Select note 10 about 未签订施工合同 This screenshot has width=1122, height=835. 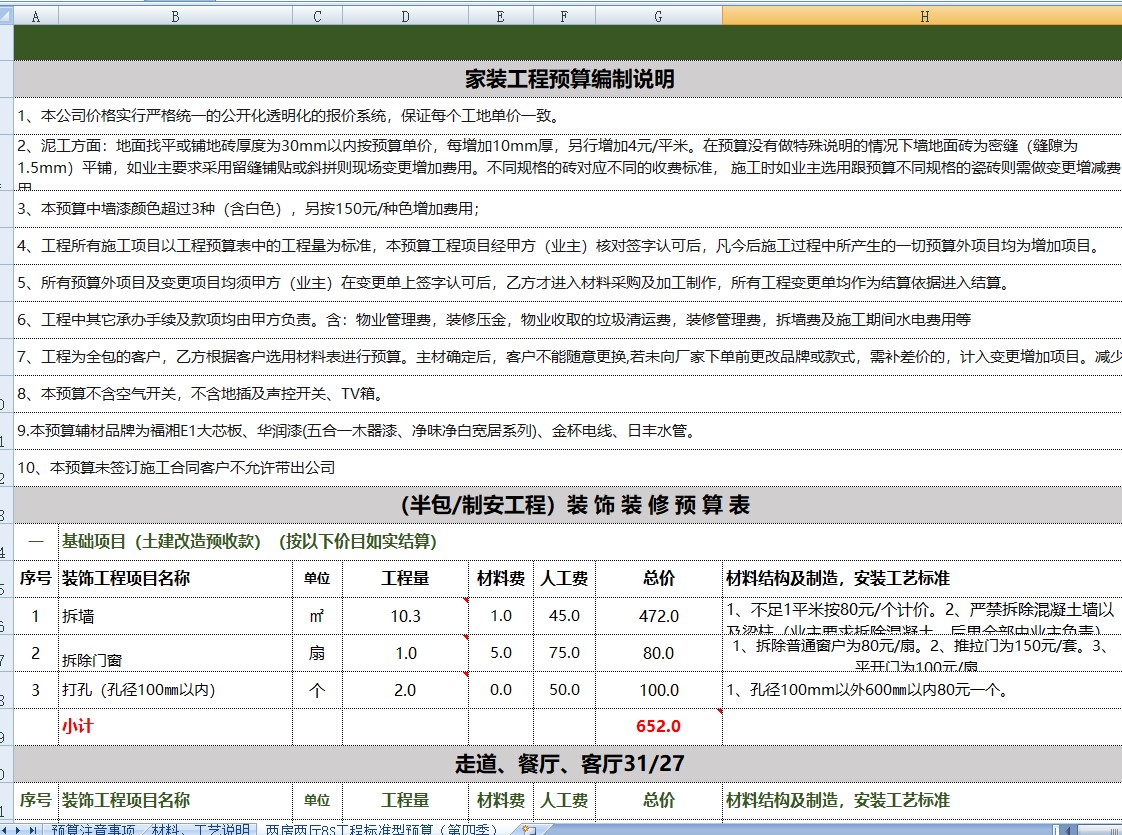tap(568, 468)
